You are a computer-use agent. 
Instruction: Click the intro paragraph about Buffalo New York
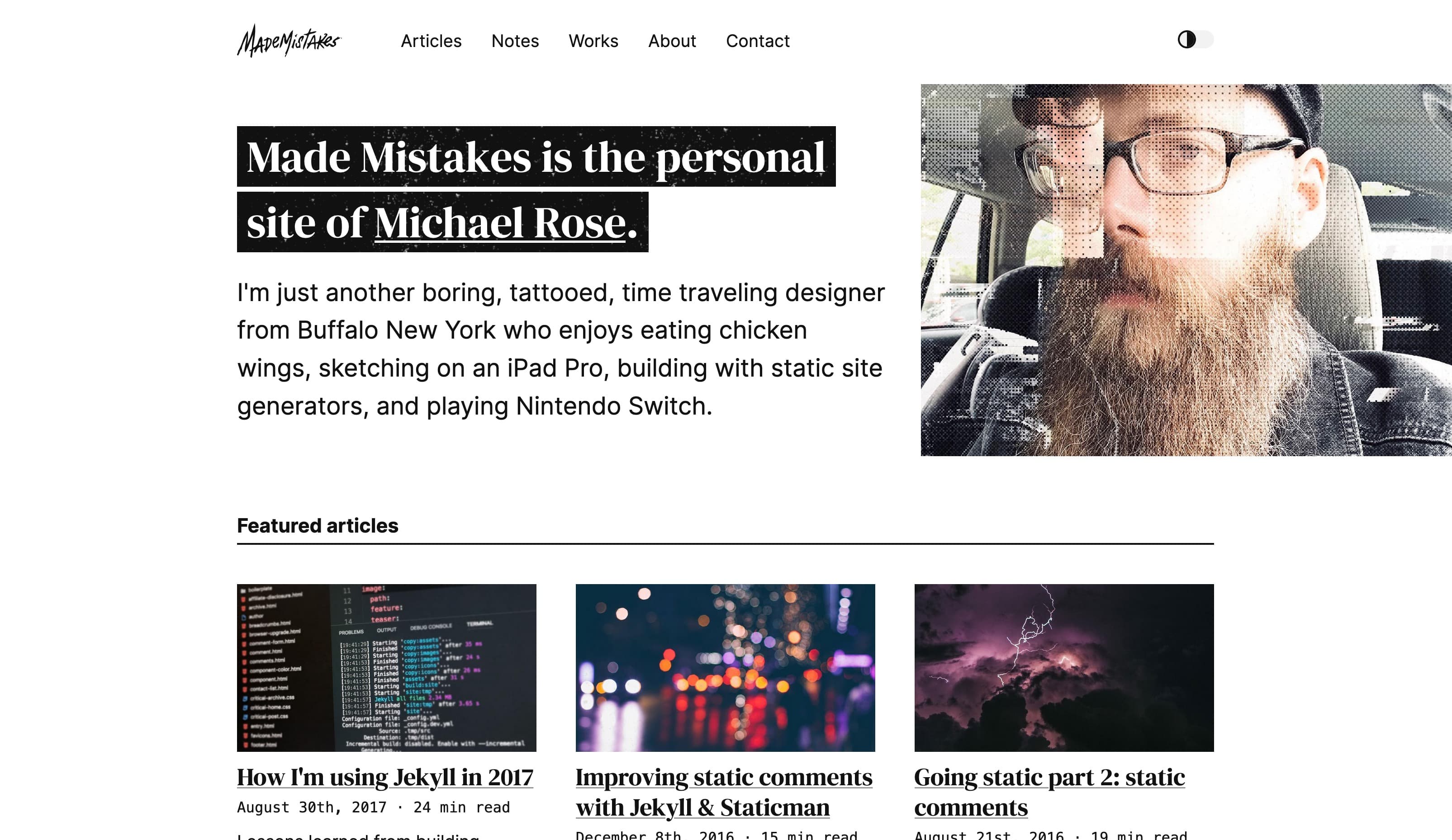(x=560, y=349)
